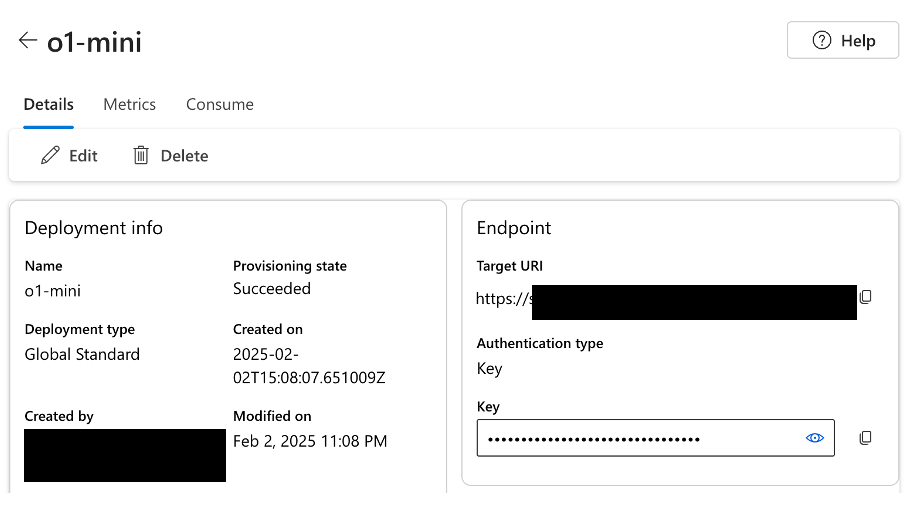
Task: Copy the Target URI to clipboard
Action: click(x=866, y=297)
